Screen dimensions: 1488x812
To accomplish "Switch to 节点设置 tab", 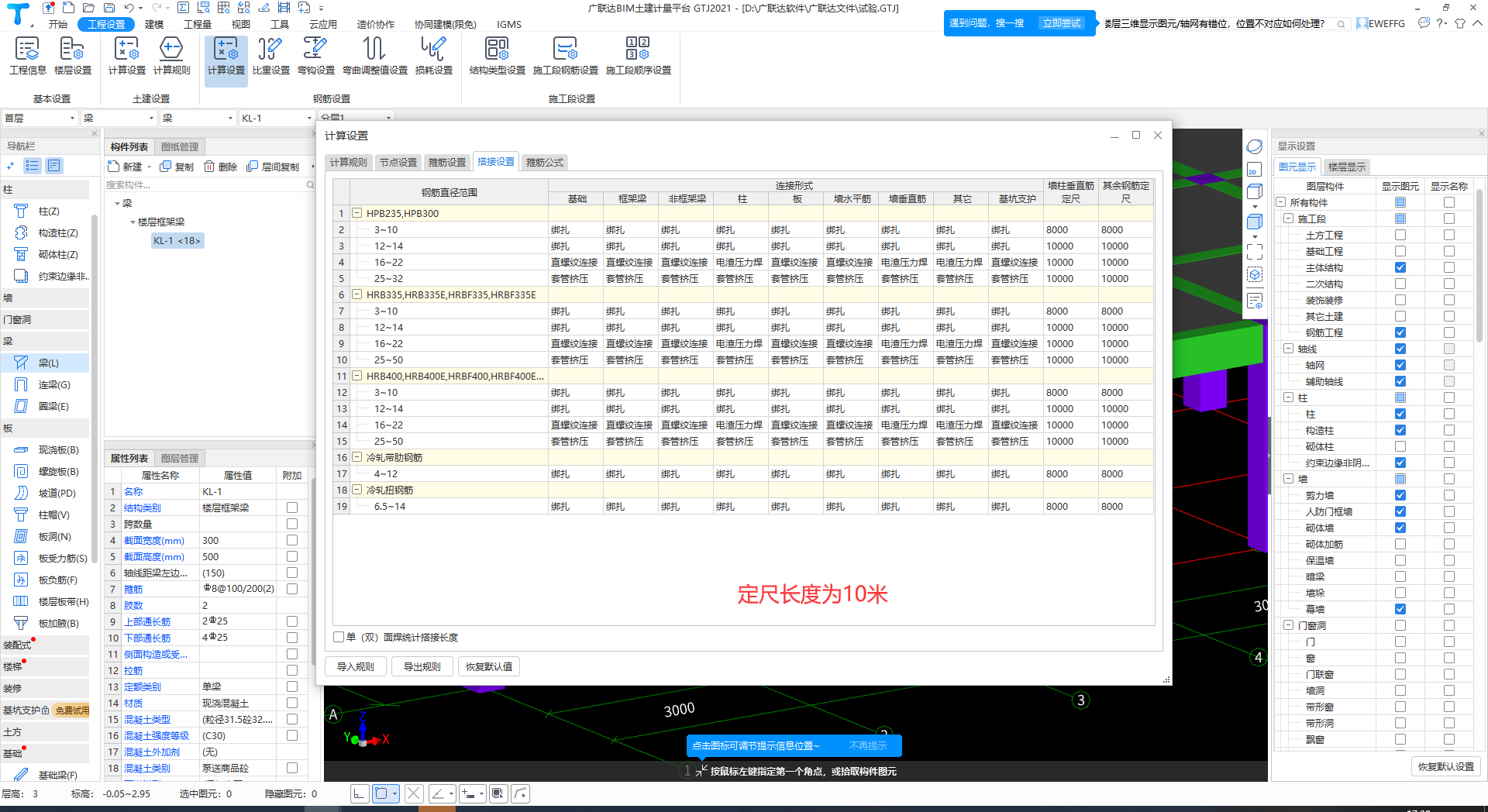I will 398,163.
